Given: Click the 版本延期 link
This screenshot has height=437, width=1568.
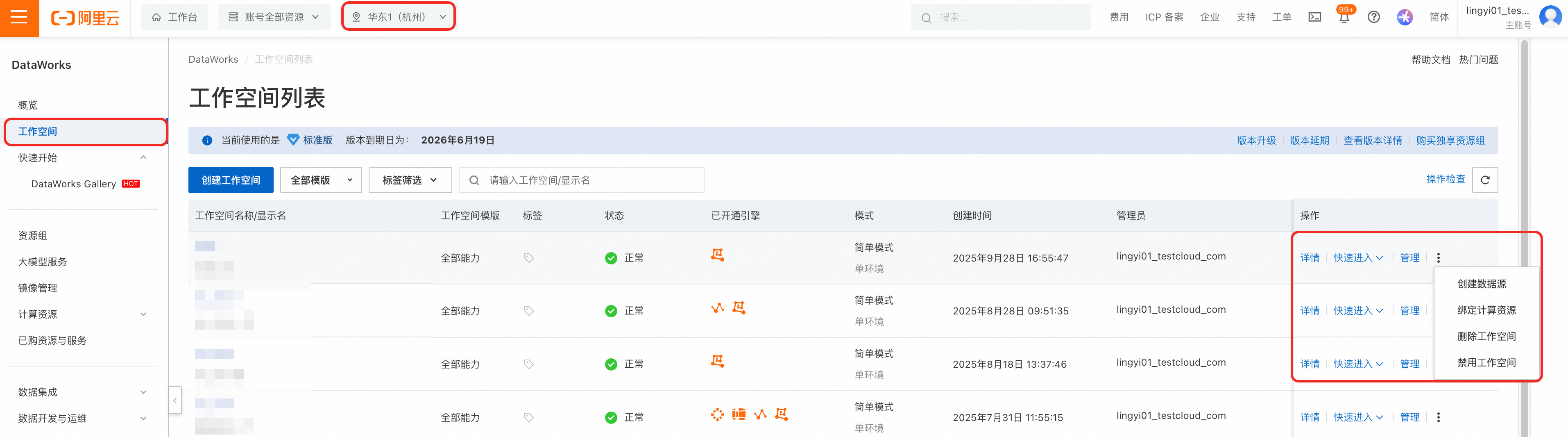Looking at the screenshot, I should (x=1310, y=141).
